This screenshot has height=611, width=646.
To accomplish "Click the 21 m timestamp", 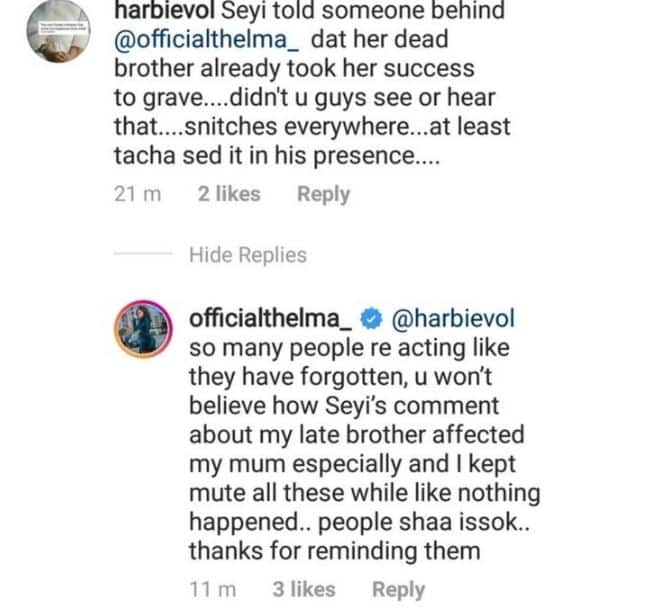I will tap(137, 194).
